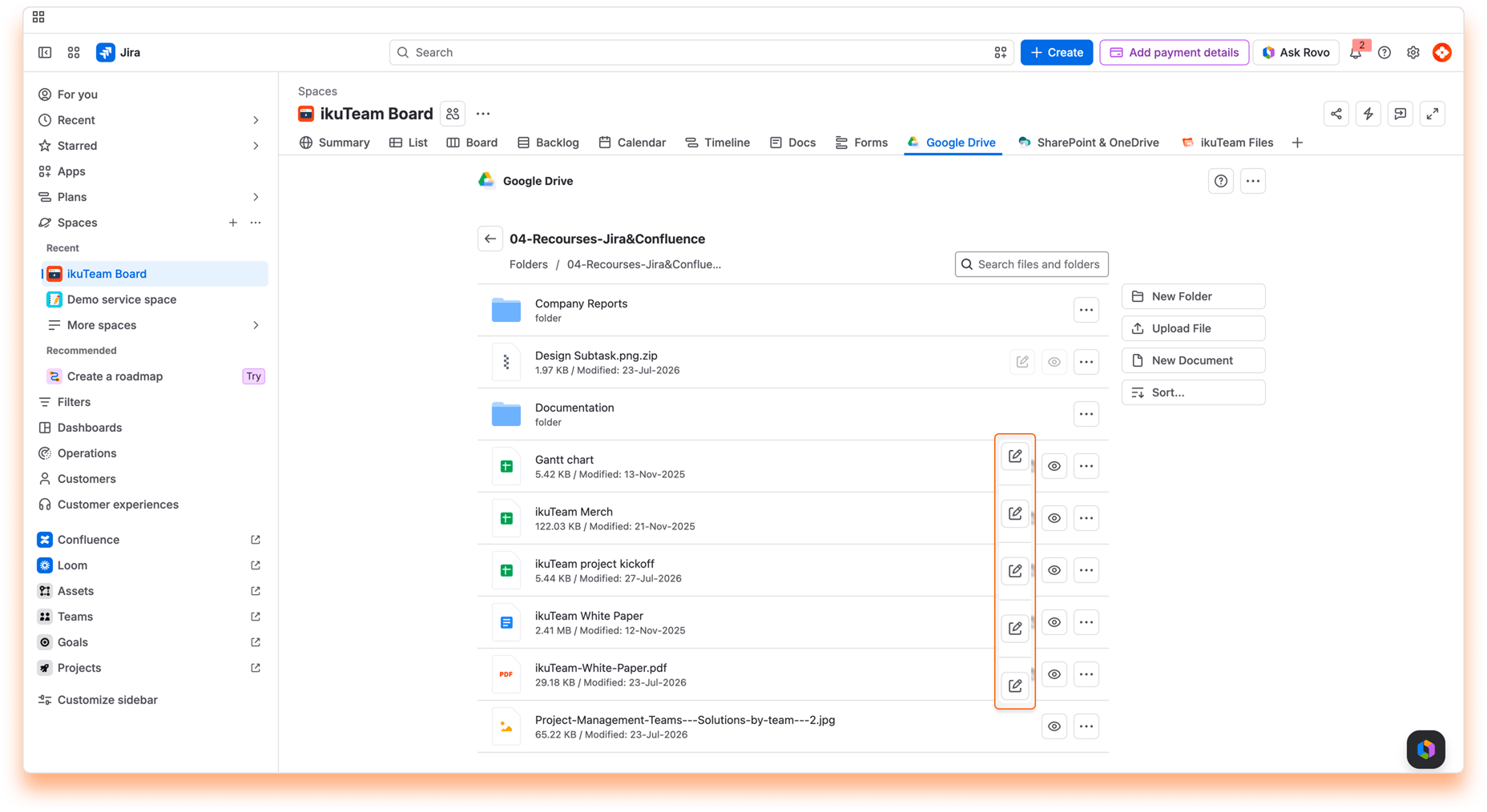Click the Create button

point(1057,53)
